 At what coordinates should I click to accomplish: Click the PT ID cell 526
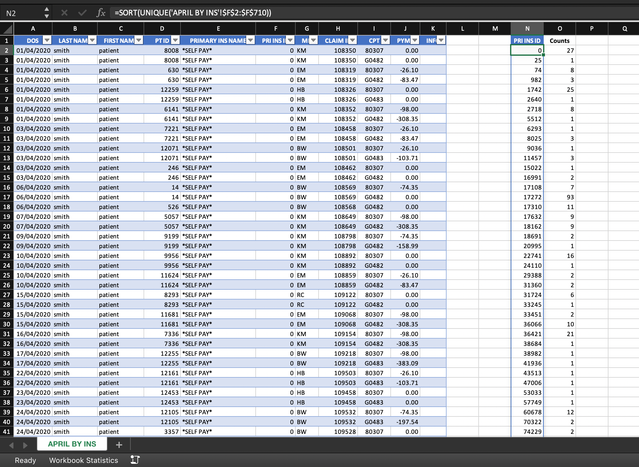click(162, 207)
